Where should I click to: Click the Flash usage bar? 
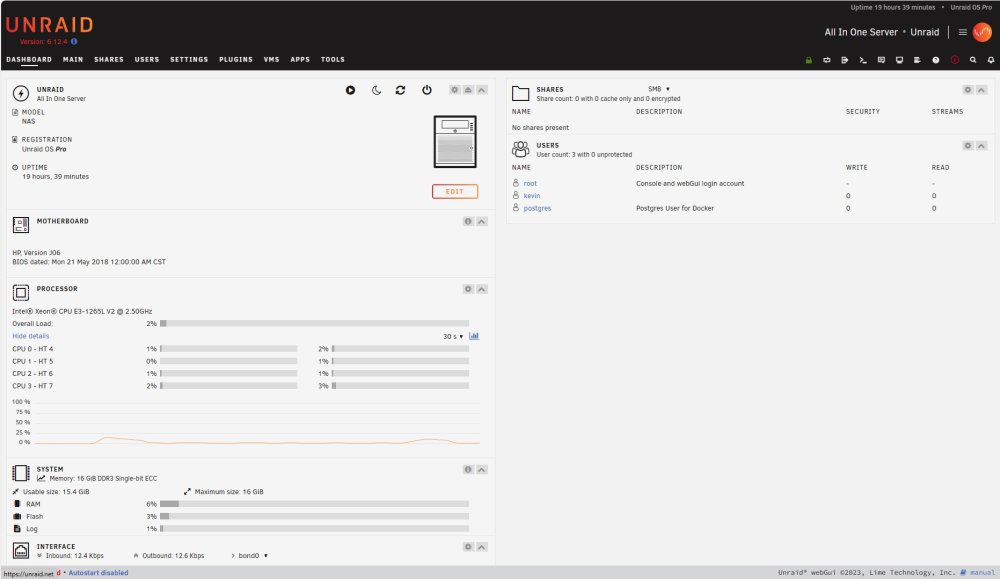pos(314,517)
